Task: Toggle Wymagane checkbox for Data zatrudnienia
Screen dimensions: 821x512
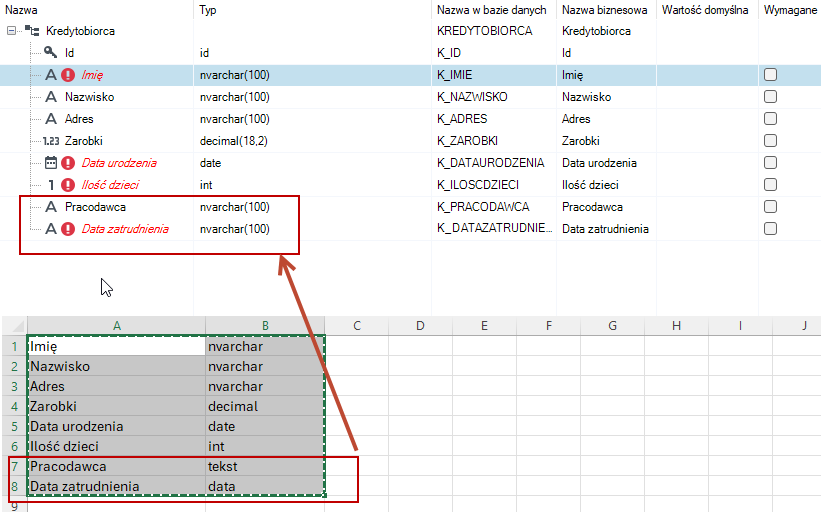Action: (770, 229)
